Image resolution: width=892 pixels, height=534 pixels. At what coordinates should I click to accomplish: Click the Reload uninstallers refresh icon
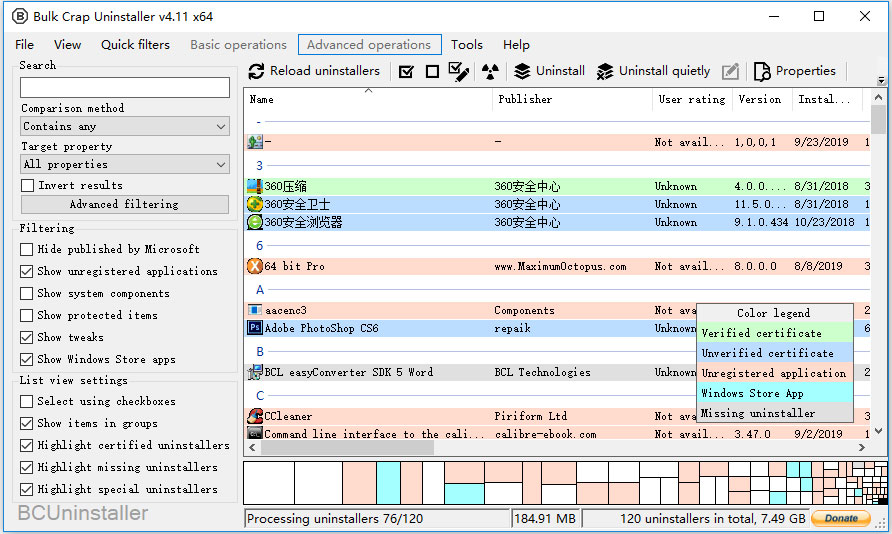click(257, 71)
